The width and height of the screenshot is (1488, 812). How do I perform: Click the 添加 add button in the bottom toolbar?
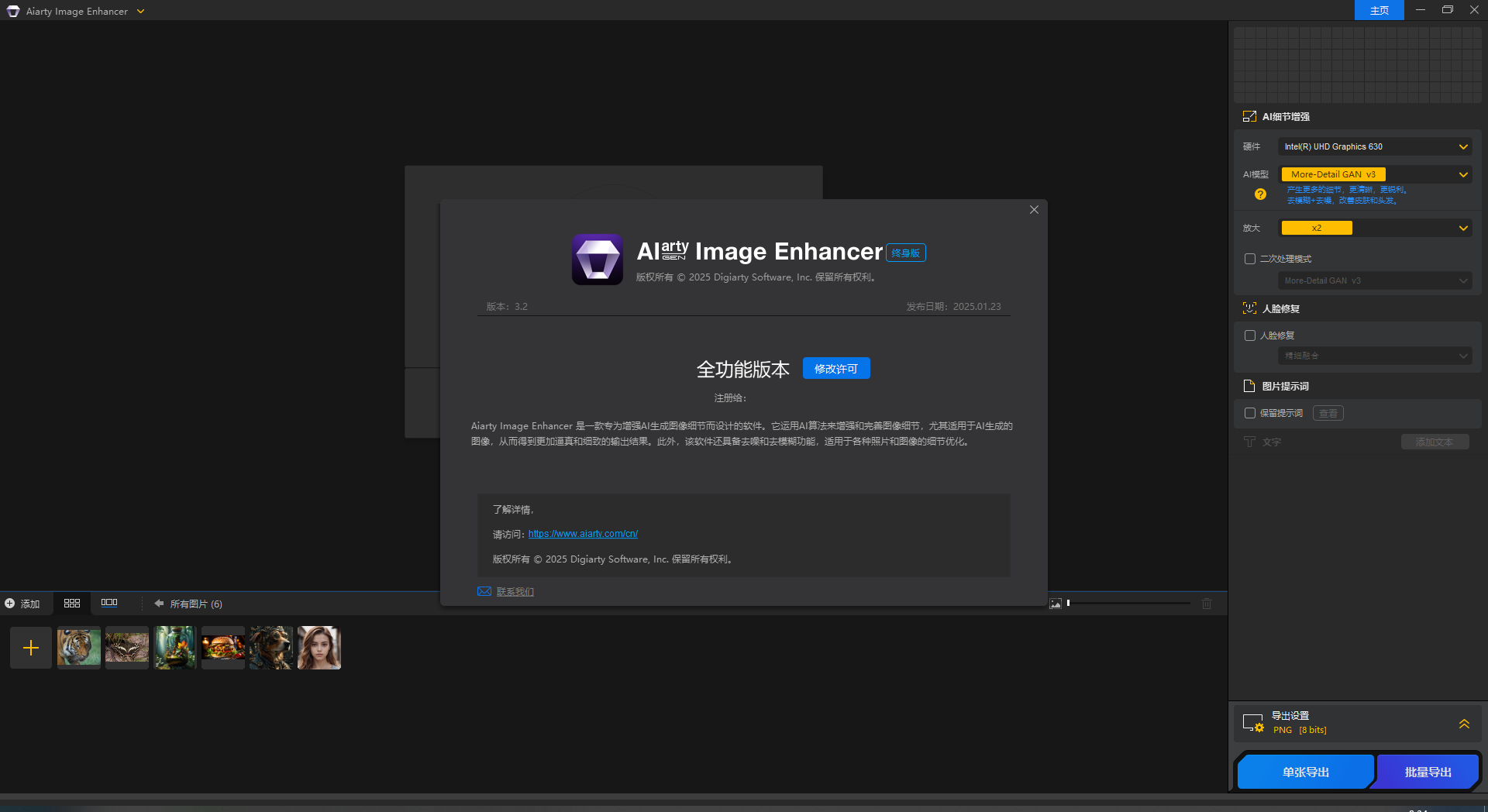click(22, 604)
